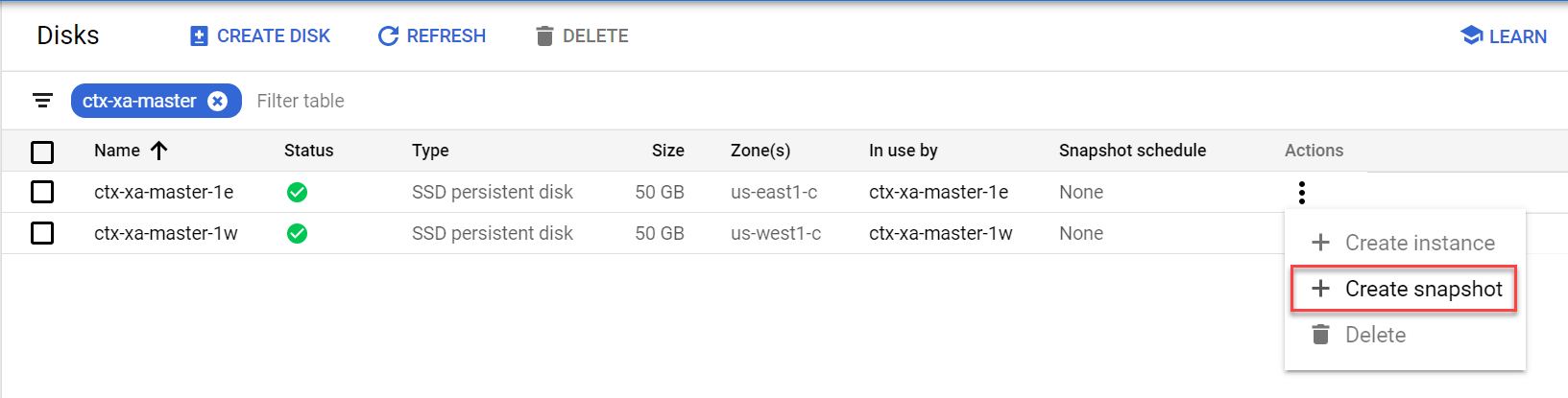Open three-dot actions menu for ctx-xa-master-1e
The height and width of the screenshot is (398, 1568).
tap(1301, 193)
